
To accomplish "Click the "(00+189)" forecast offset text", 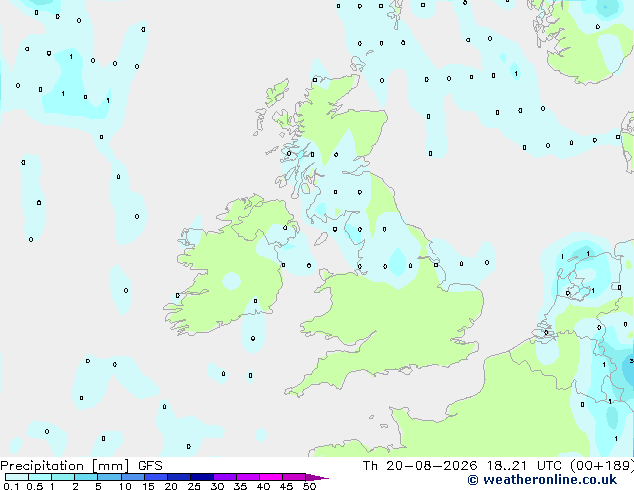I will tap(602, 466).
